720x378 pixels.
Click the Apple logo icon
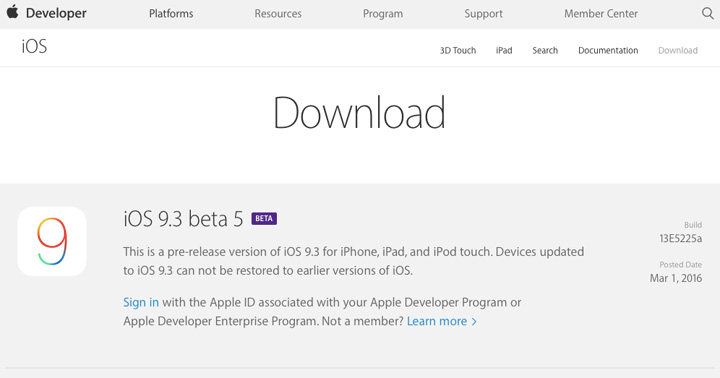pos(12,12)
